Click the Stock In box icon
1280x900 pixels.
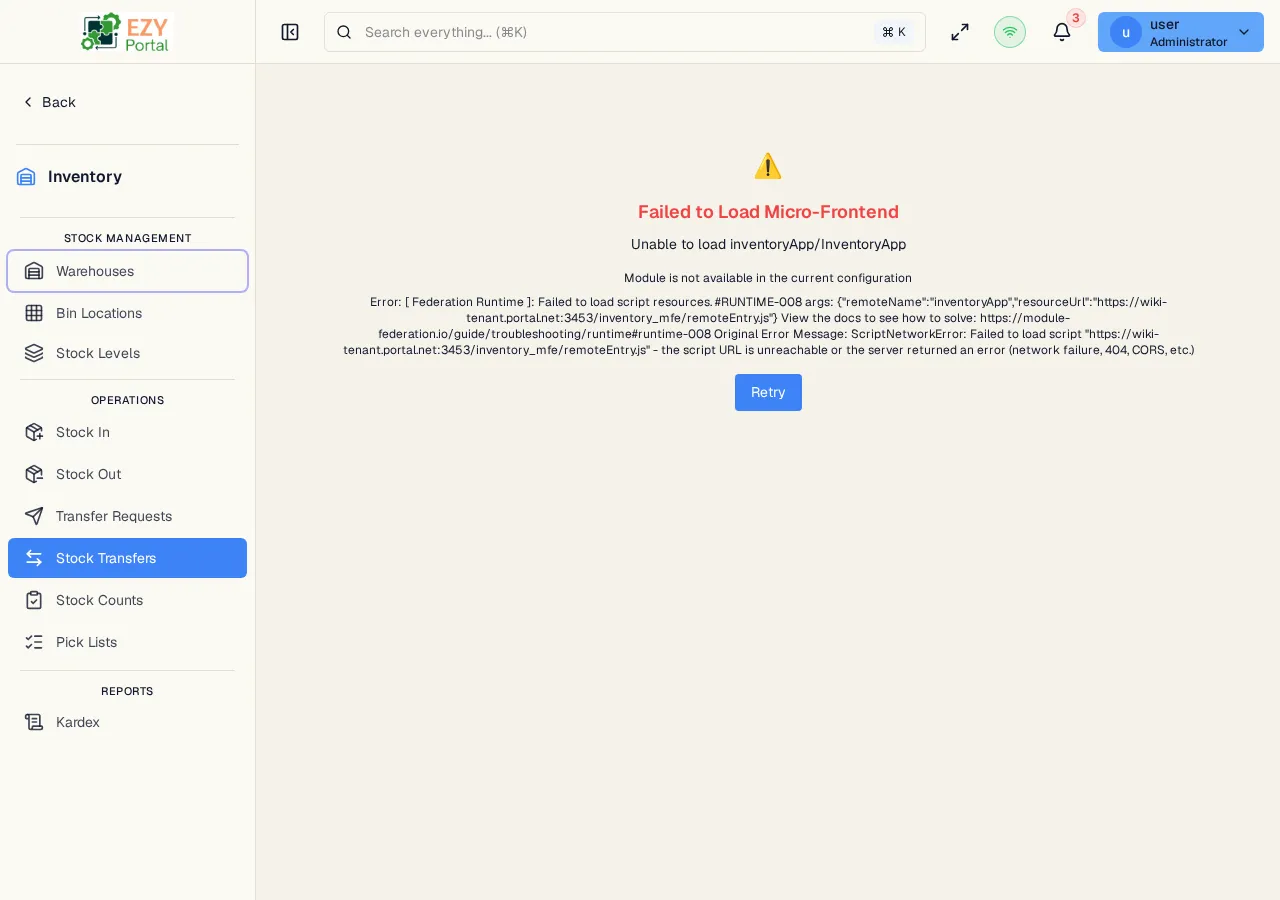pyautogui.click(x=34, y=432)
